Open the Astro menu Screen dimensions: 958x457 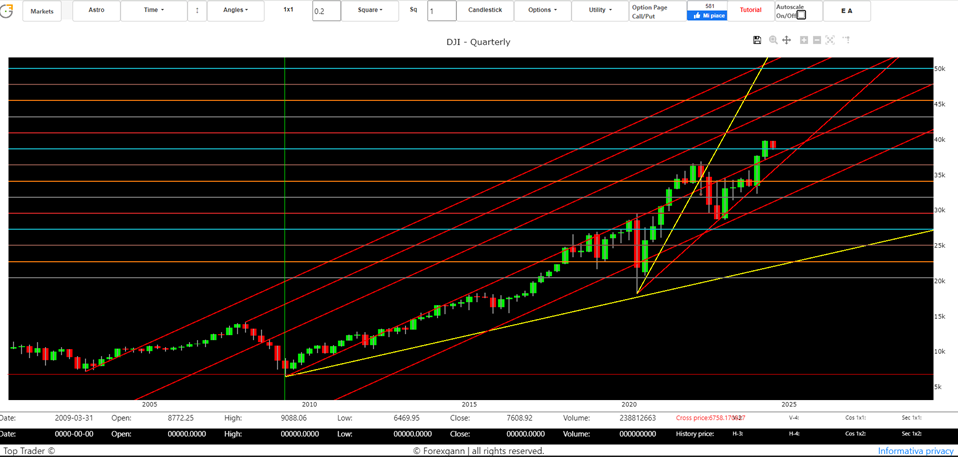pyautogui.click(x=96, y=11)
